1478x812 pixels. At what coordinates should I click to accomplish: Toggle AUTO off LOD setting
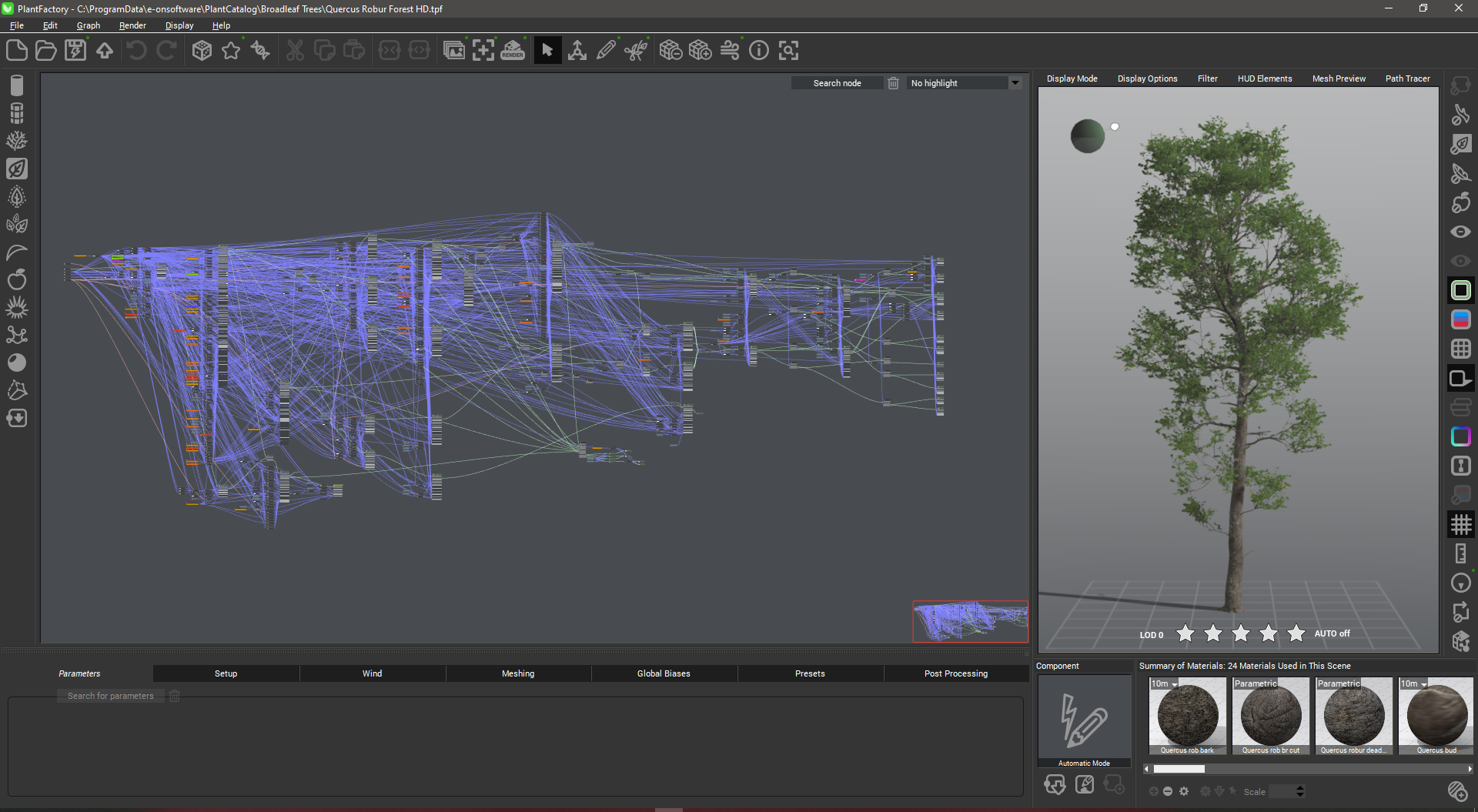coord(1332,633)
